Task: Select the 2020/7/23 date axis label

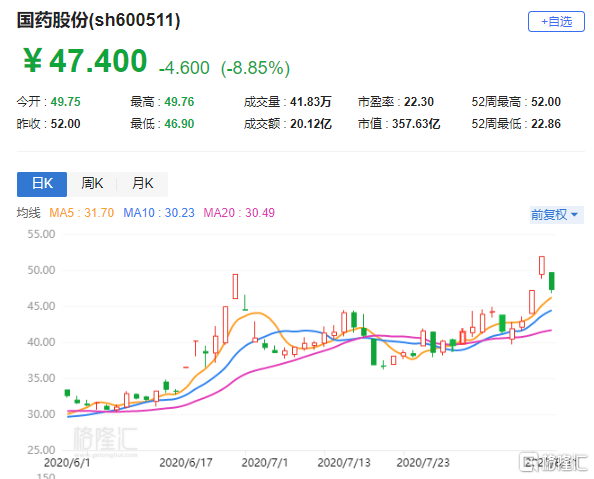Action: 423,463
